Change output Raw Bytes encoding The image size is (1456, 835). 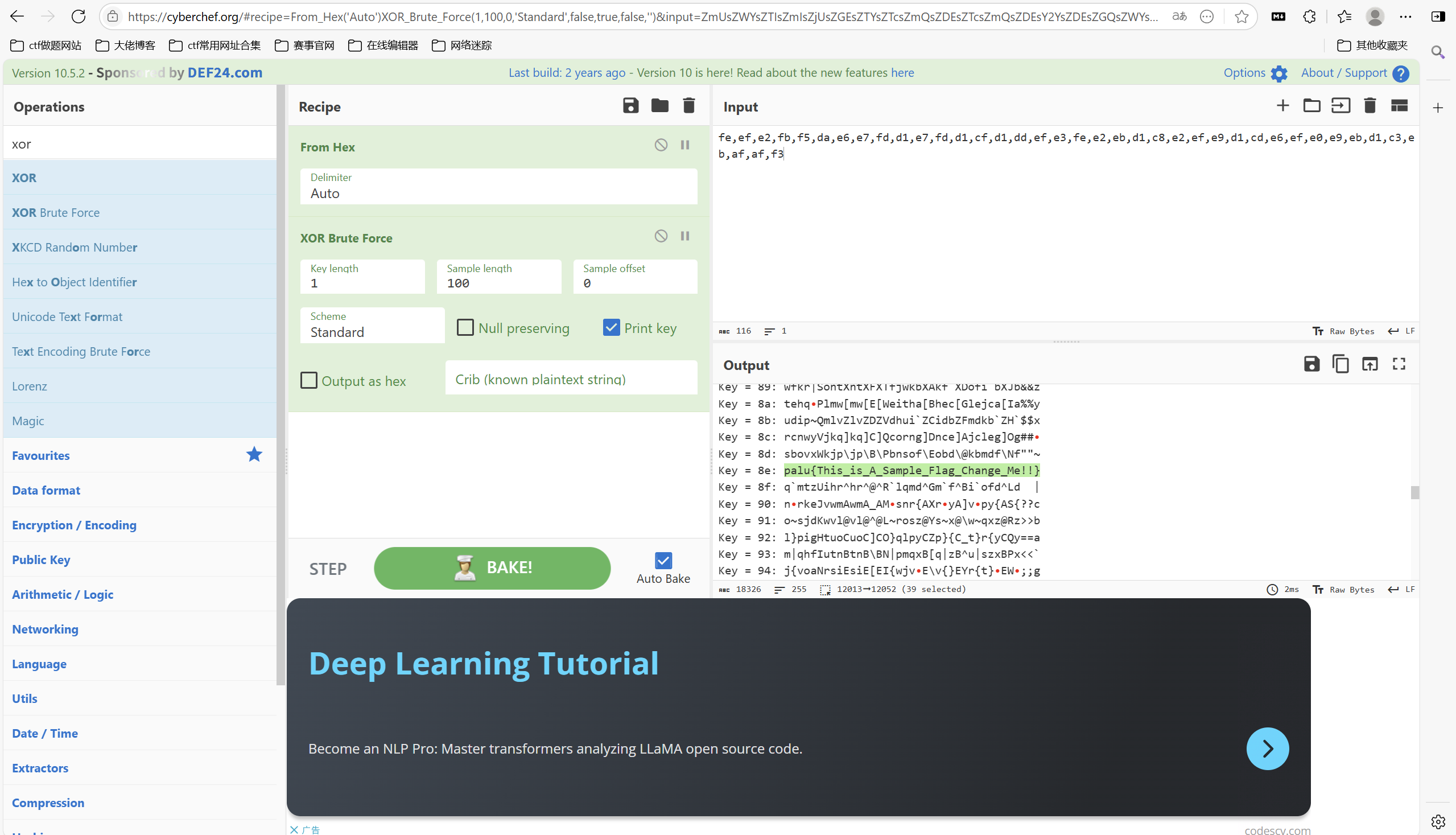coord(1344,589)
